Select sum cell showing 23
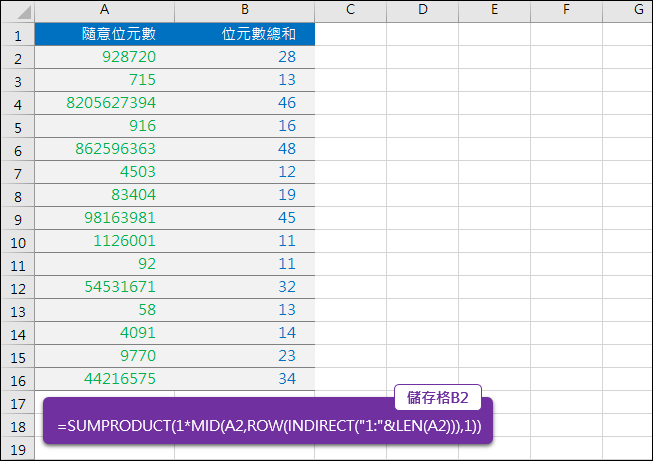The width and height of the screenshot is (653, 461). click(244, 356)
